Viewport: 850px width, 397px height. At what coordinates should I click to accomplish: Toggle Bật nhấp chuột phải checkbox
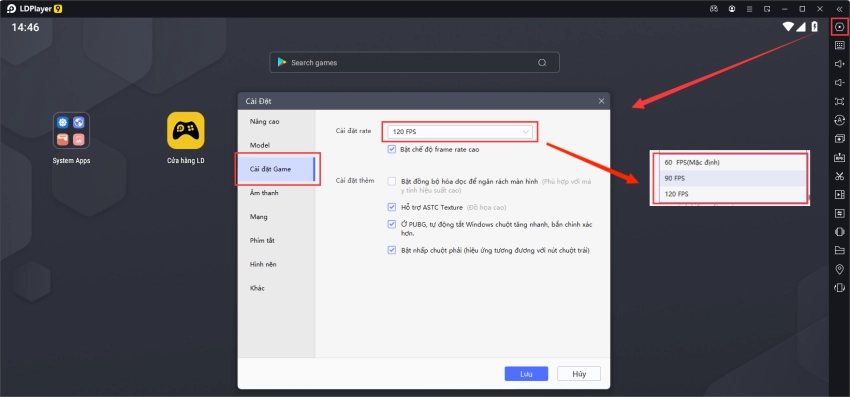tap(392, 251)
